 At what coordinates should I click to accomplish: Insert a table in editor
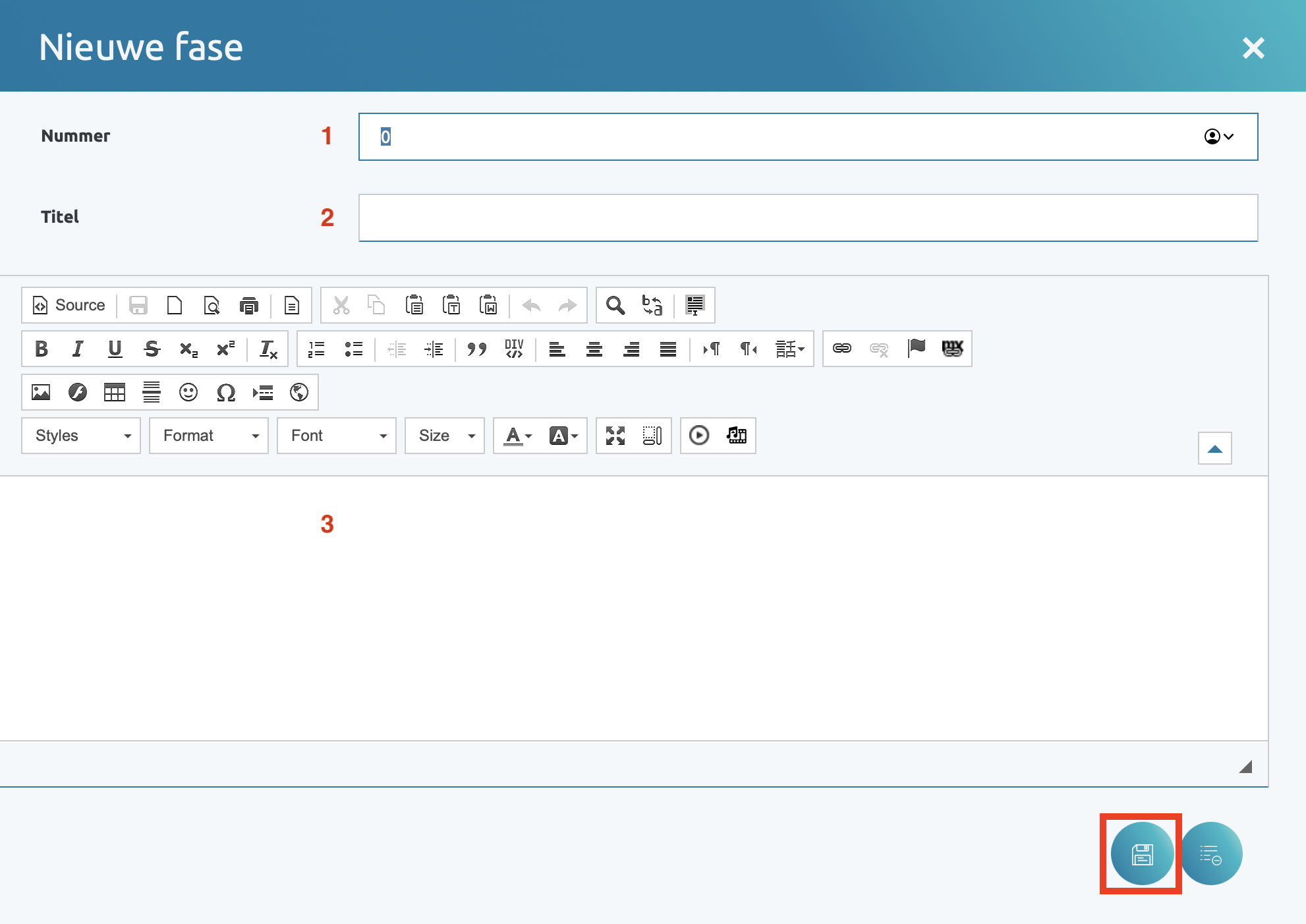pyautogui.click(x=115, y=393)
